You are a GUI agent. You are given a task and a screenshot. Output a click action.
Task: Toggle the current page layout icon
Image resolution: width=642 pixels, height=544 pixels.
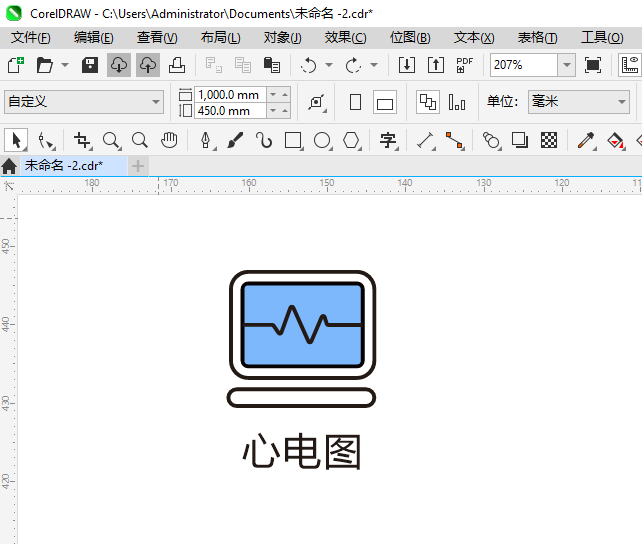pos(457,102)
